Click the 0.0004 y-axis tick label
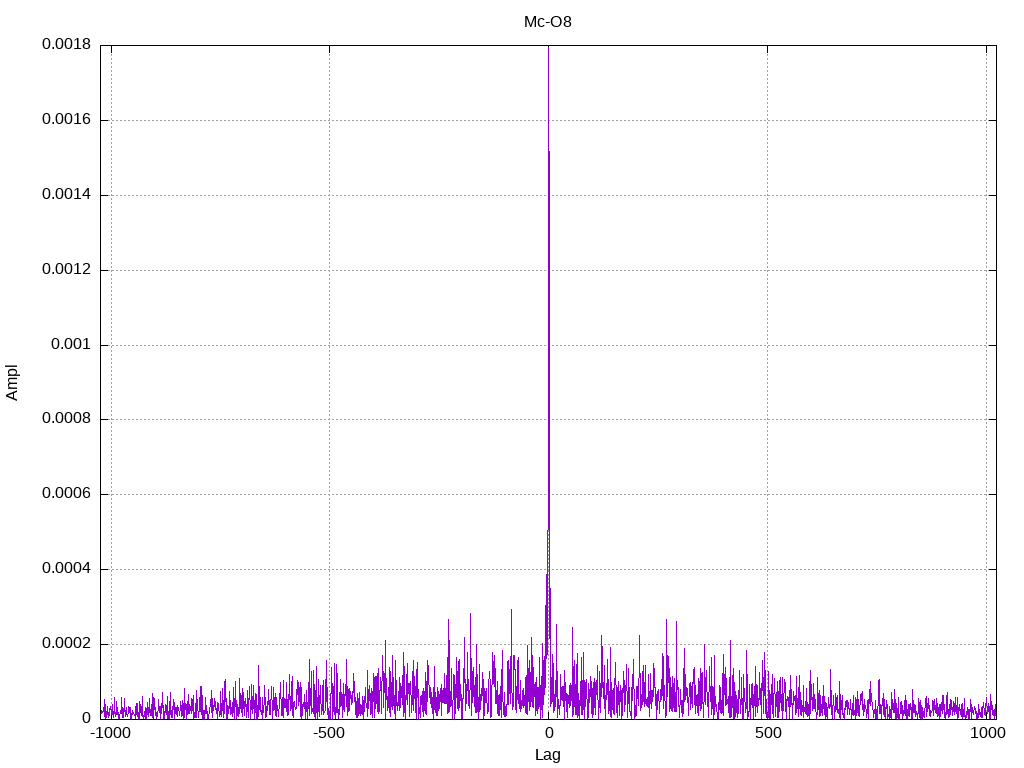The image size is (1024, 768). pos(66,569)
